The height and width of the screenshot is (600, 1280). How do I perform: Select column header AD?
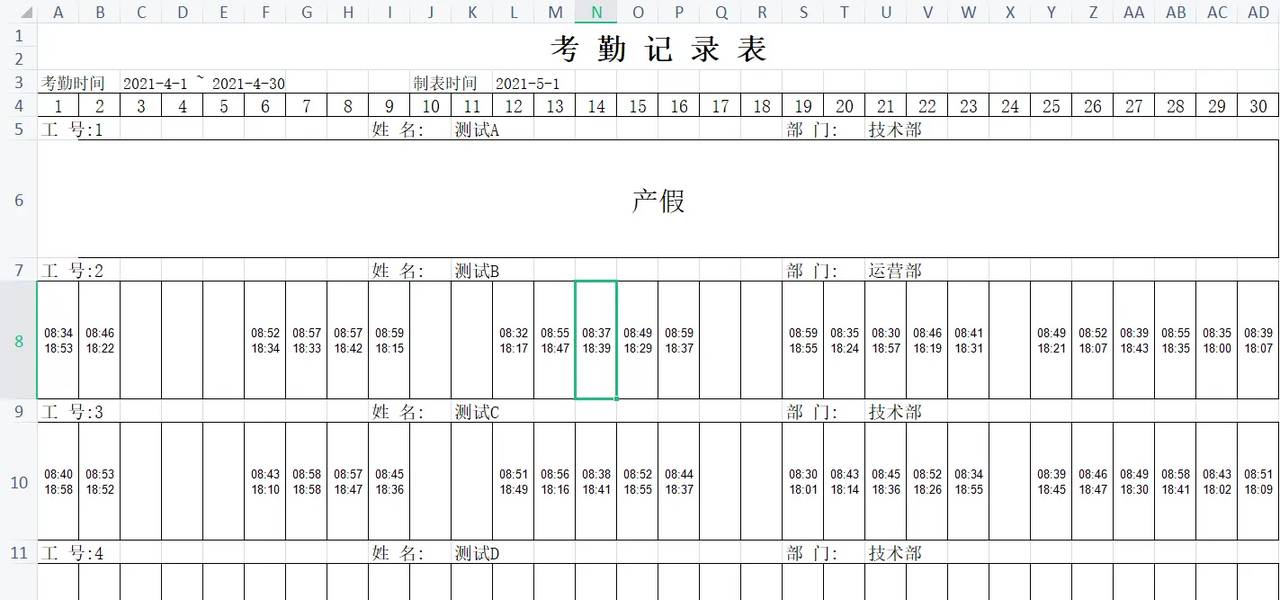tap(1258, 12)
